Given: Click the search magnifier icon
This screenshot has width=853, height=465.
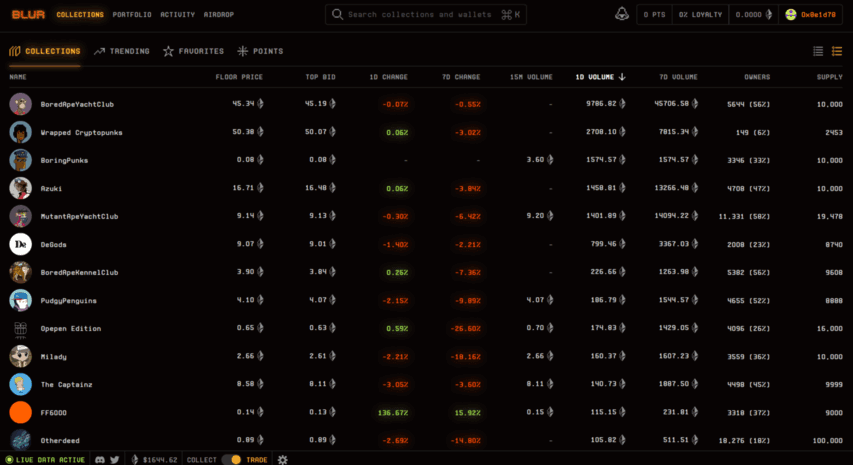Looking at the screenshot, I should tap(337, 14).
